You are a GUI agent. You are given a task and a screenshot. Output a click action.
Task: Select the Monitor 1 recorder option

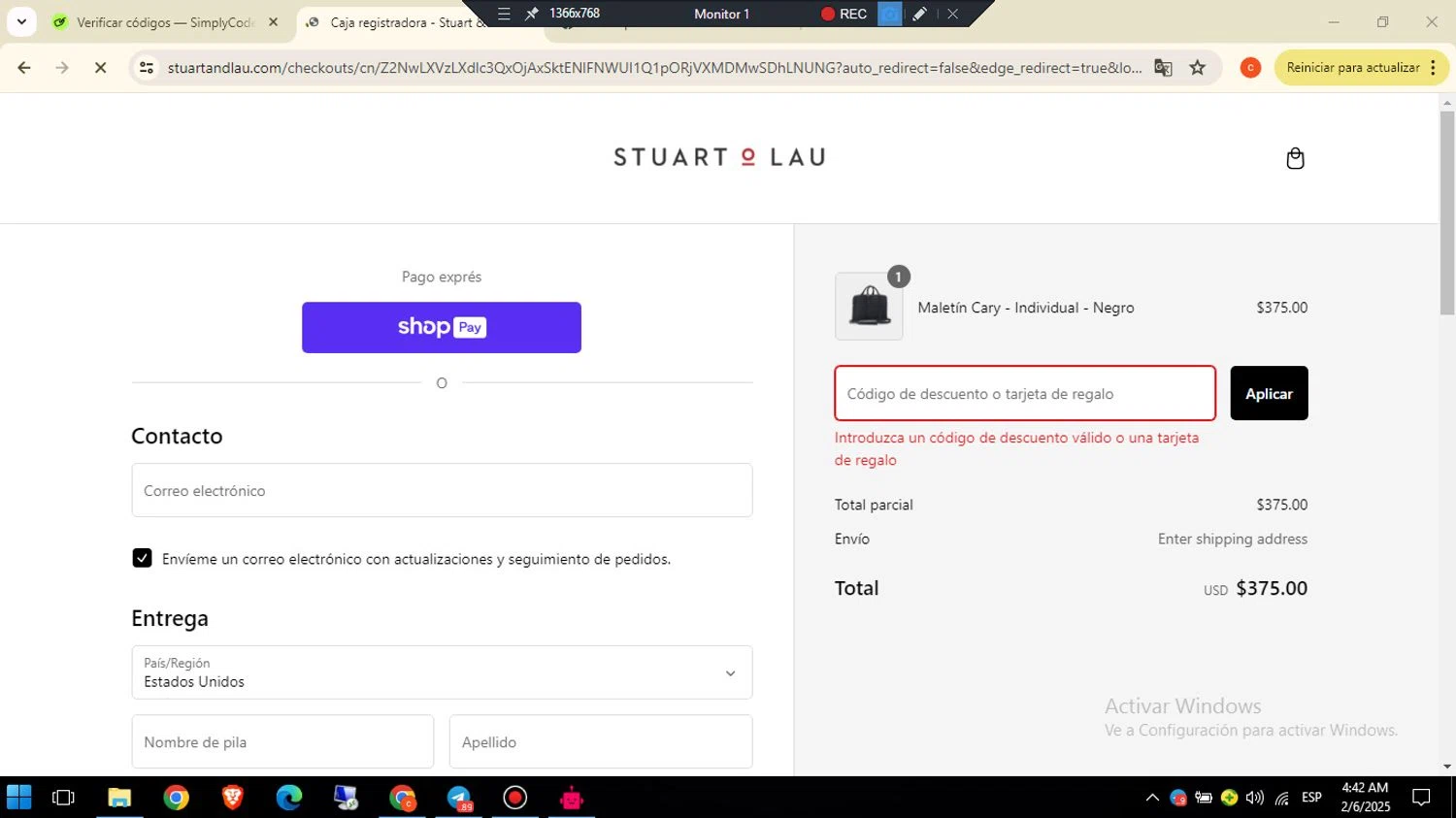click(721, 14)
